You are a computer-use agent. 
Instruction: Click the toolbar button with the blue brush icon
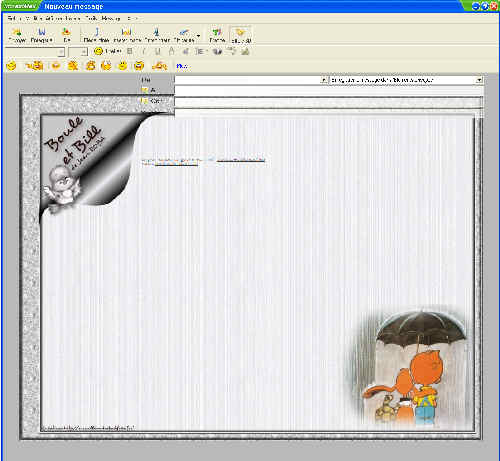(184, 35)
